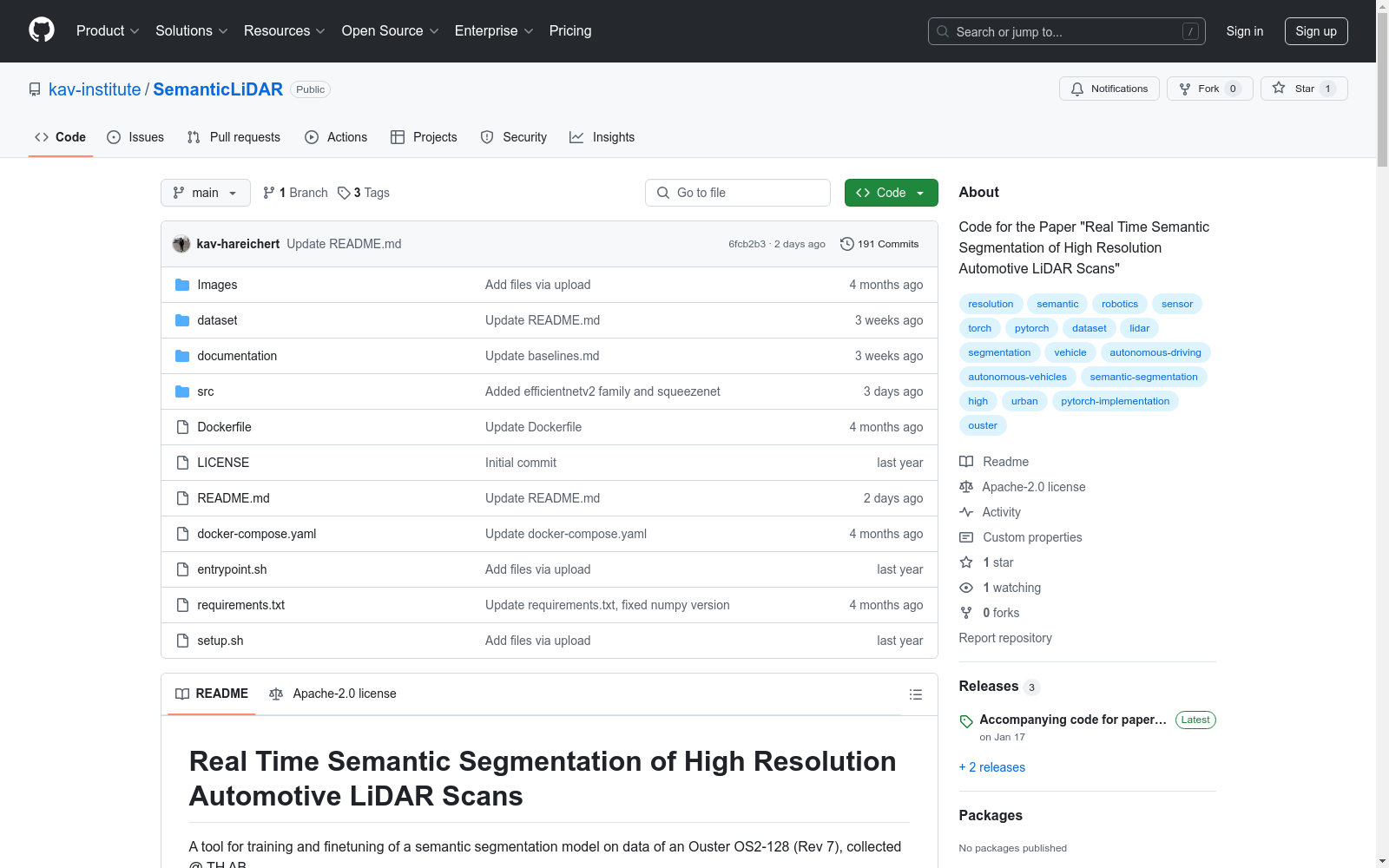Click the documentation folder icon
This screenshot has width=1389, height=868.
click(182, 356)
